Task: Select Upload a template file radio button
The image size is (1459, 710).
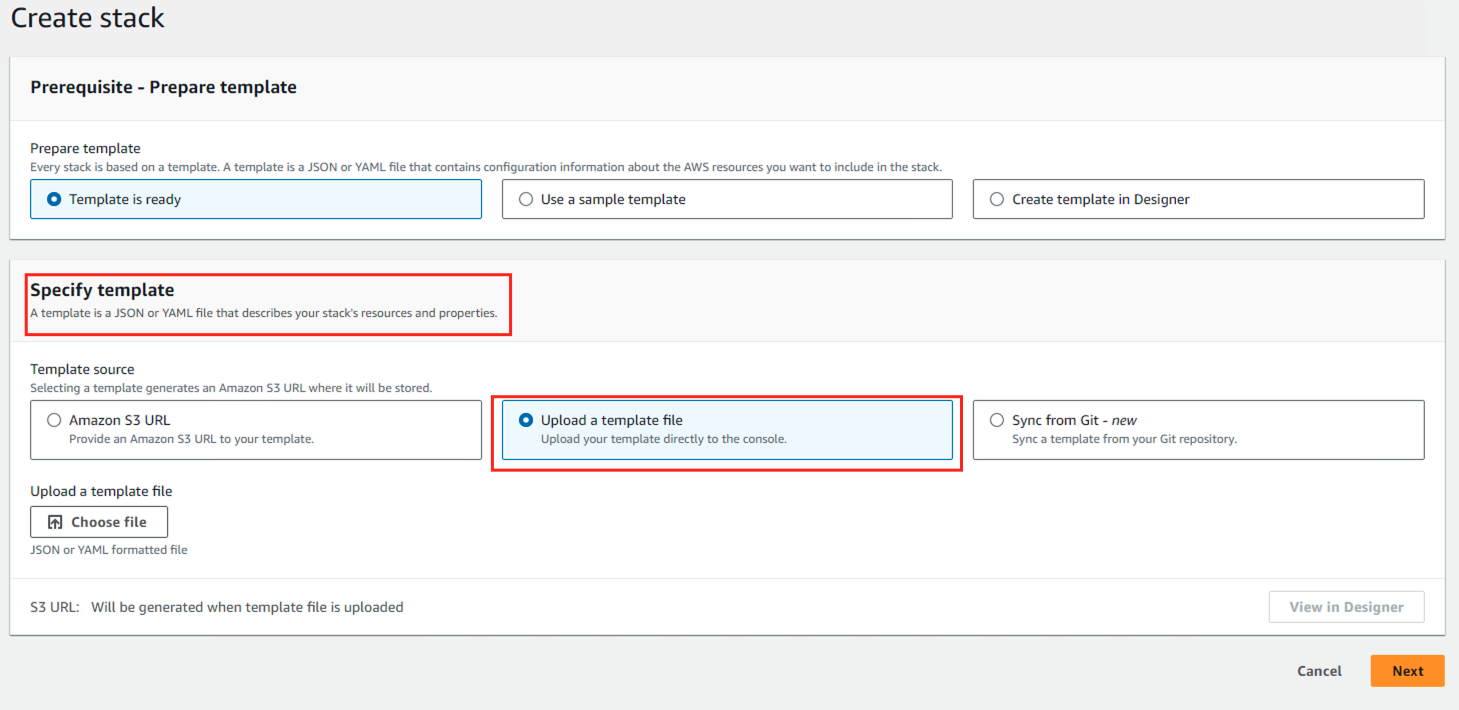Action: coord(526,421)
